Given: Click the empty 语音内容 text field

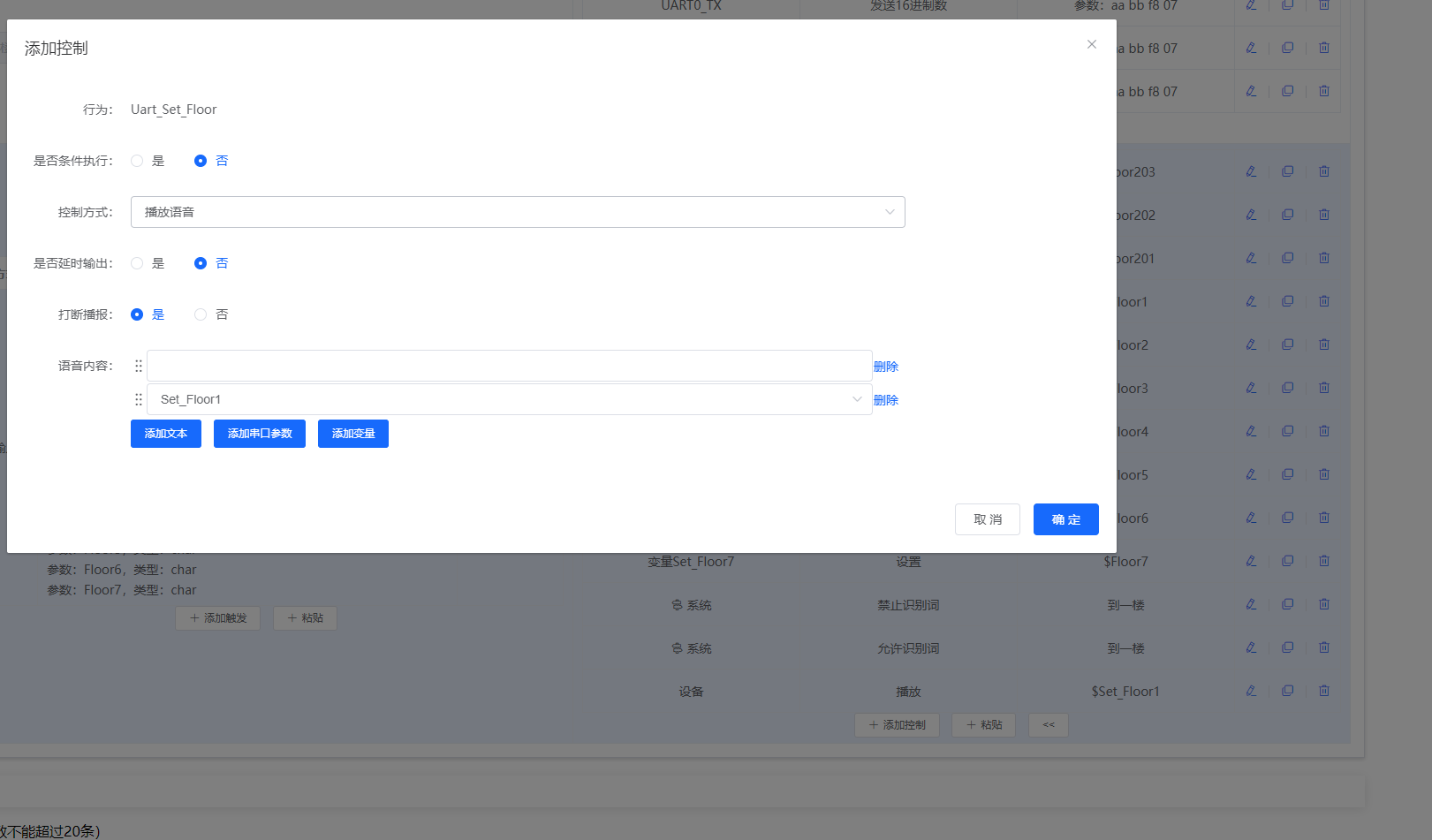Looking at the screenshot, I should [509, 366].
